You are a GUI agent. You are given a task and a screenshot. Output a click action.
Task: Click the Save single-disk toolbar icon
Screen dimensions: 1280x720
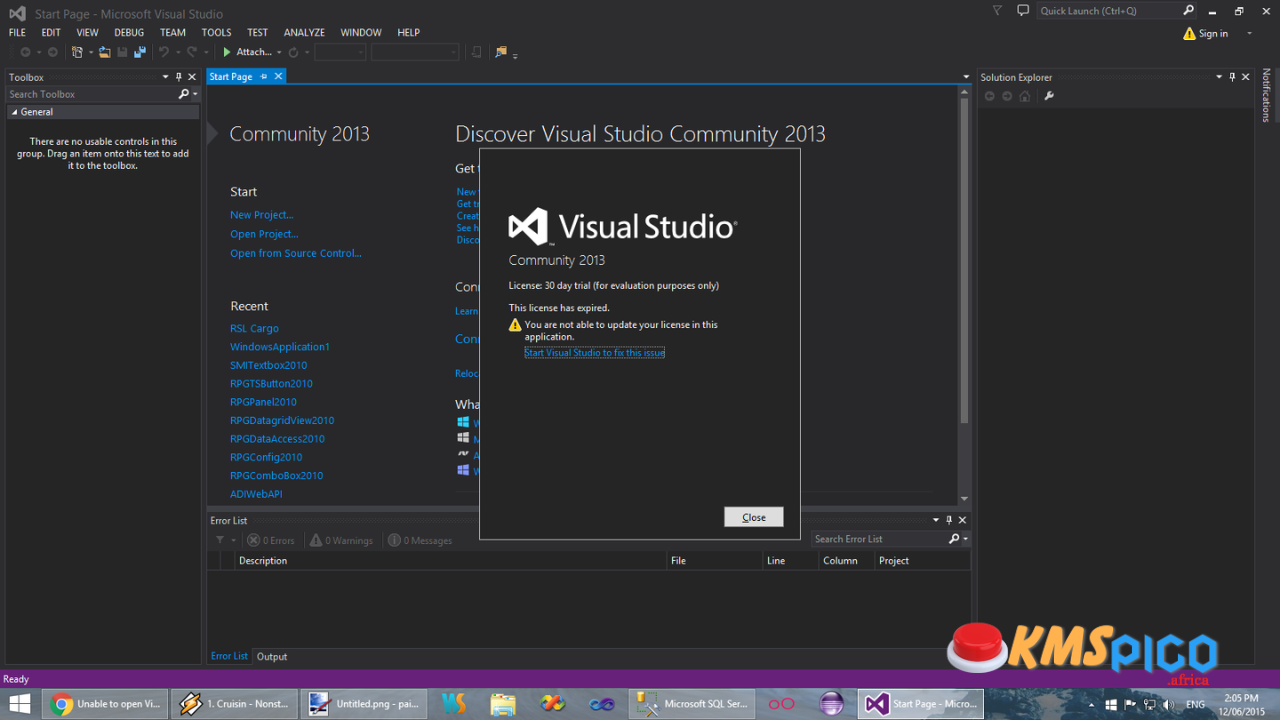coord(122,52)
